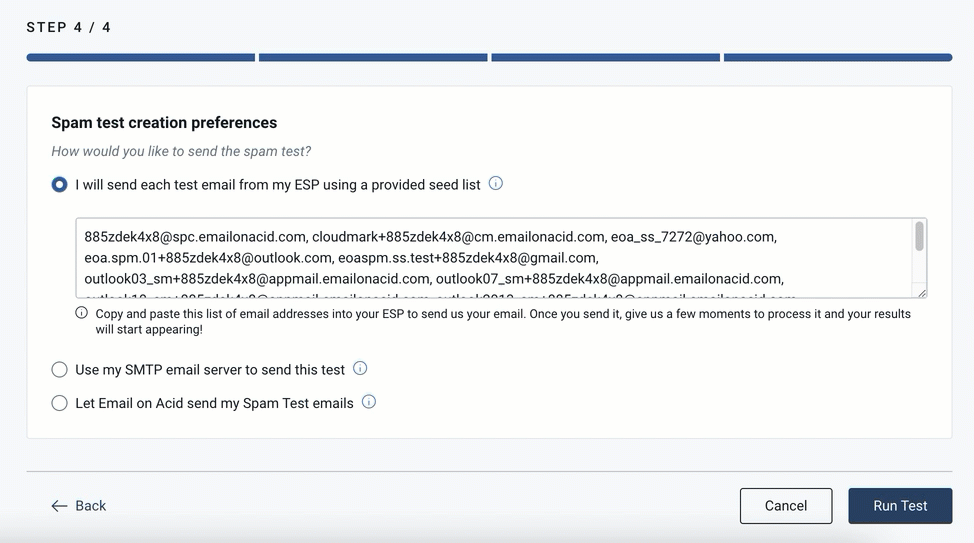Show info for Let Email on Acid option

(x=368, y=402)
